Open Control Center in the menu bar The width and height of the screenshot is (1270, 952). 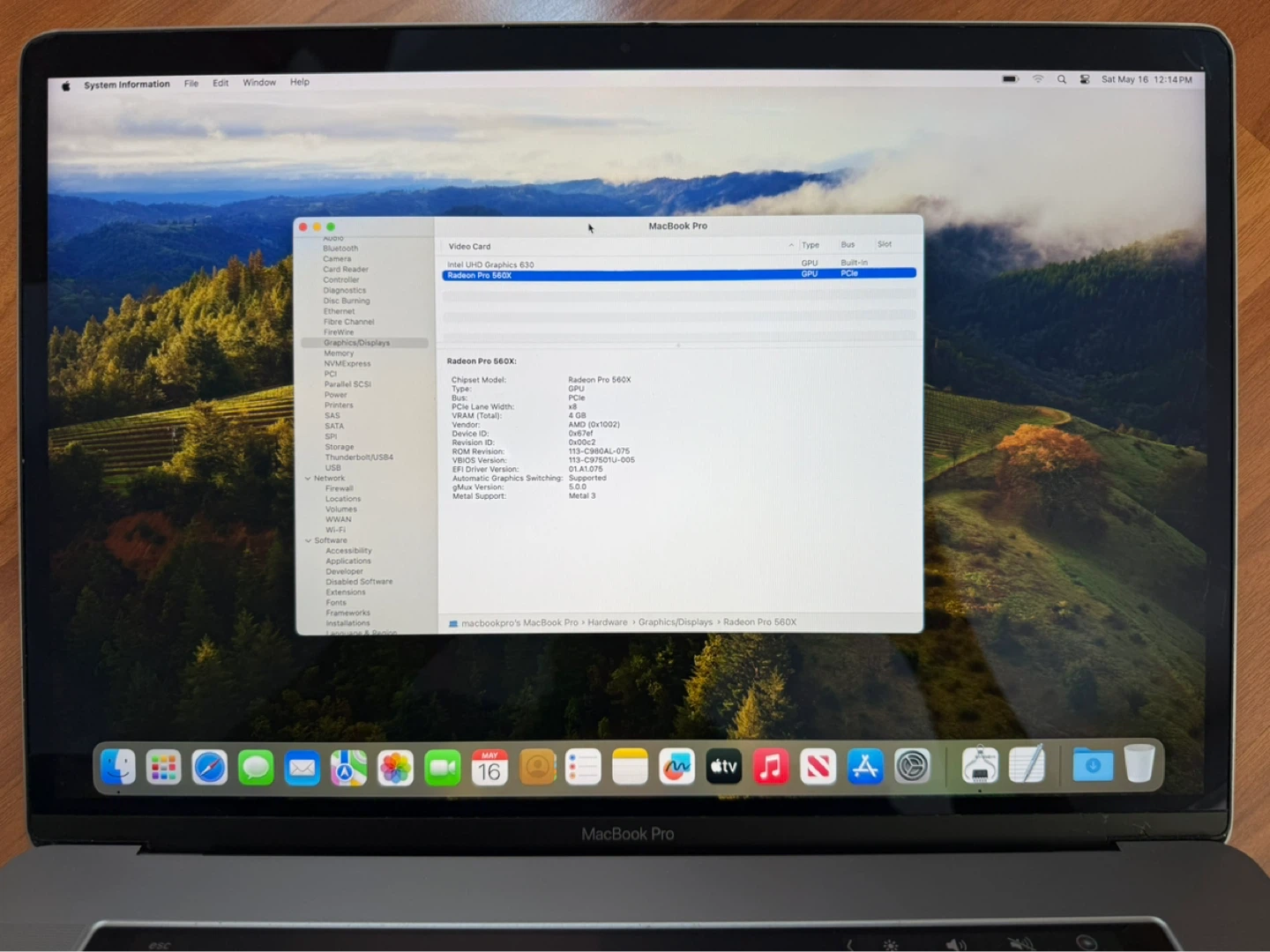[x=1085, y=79]
